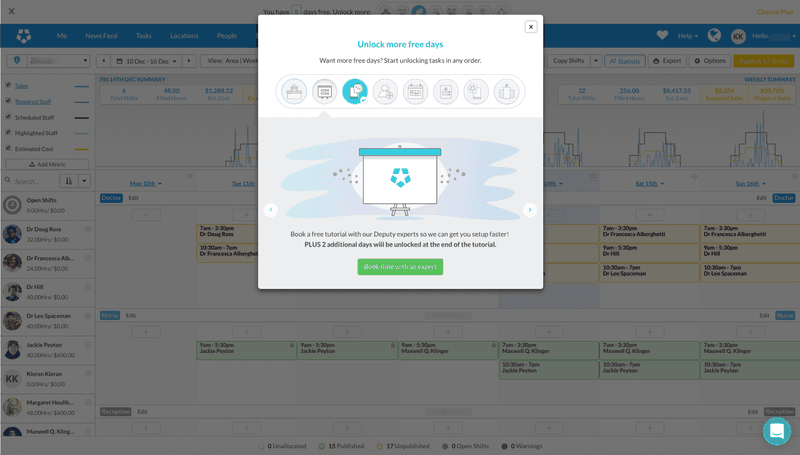This screenshot has width=800, height=455.
Task: Click the Publish 17 Shifts button
Action: 763,61
